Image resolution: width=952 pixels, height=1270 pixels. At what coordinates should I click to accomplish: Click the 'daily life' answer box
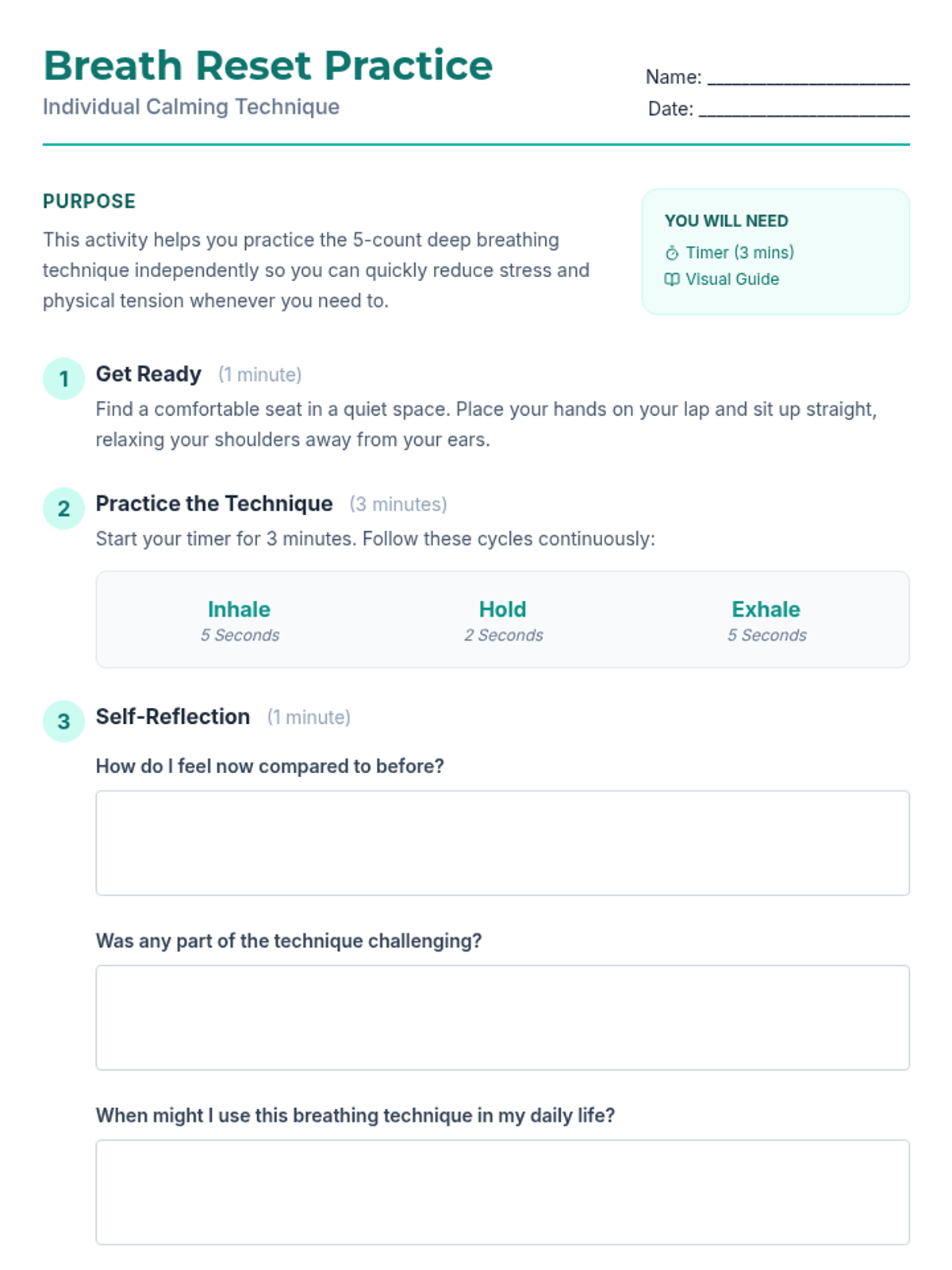coord(503,1192)
